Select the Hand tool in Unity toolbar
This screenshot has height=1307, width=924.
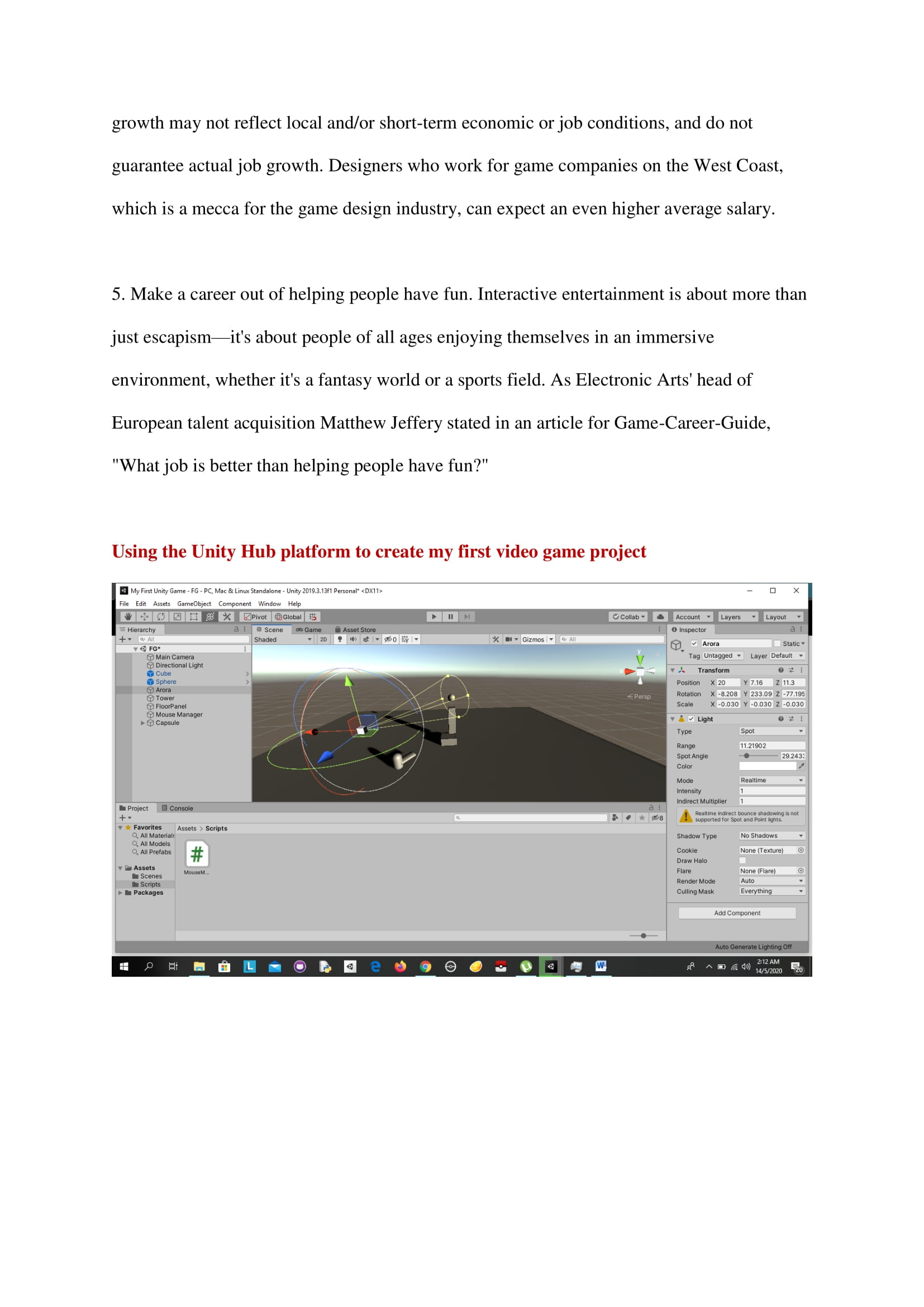(127, 616)
